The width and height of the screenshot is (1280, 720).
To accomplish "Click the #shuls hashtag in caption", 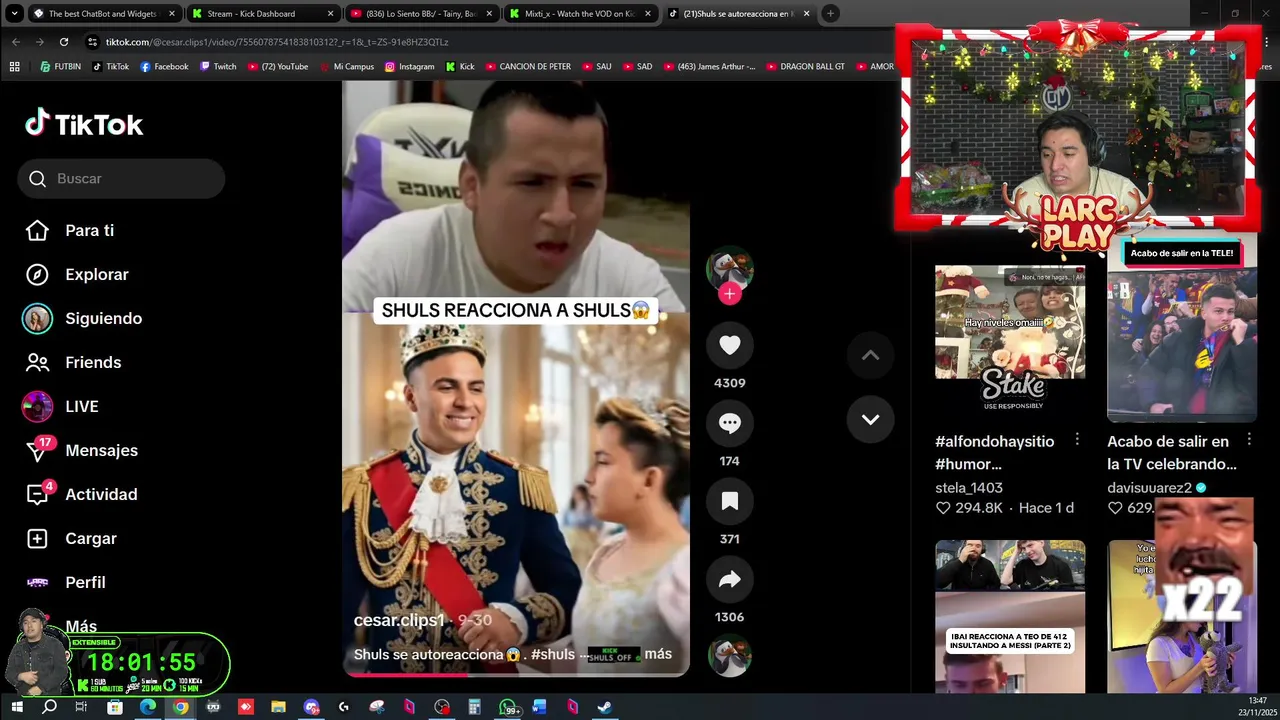I will (553, 654).
